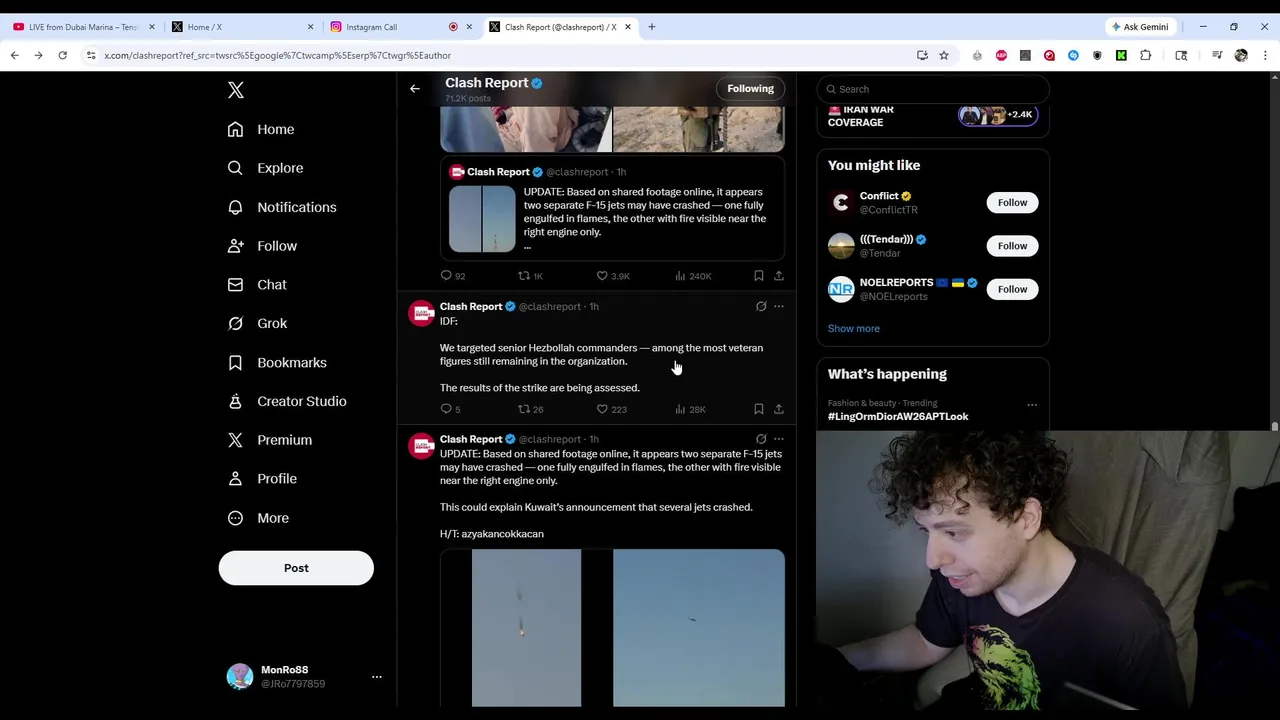The width and height of the screenshot is (1280, 720).
Task: Open the Chrome three-dot menu
Action: click(x=1265, y=56)
